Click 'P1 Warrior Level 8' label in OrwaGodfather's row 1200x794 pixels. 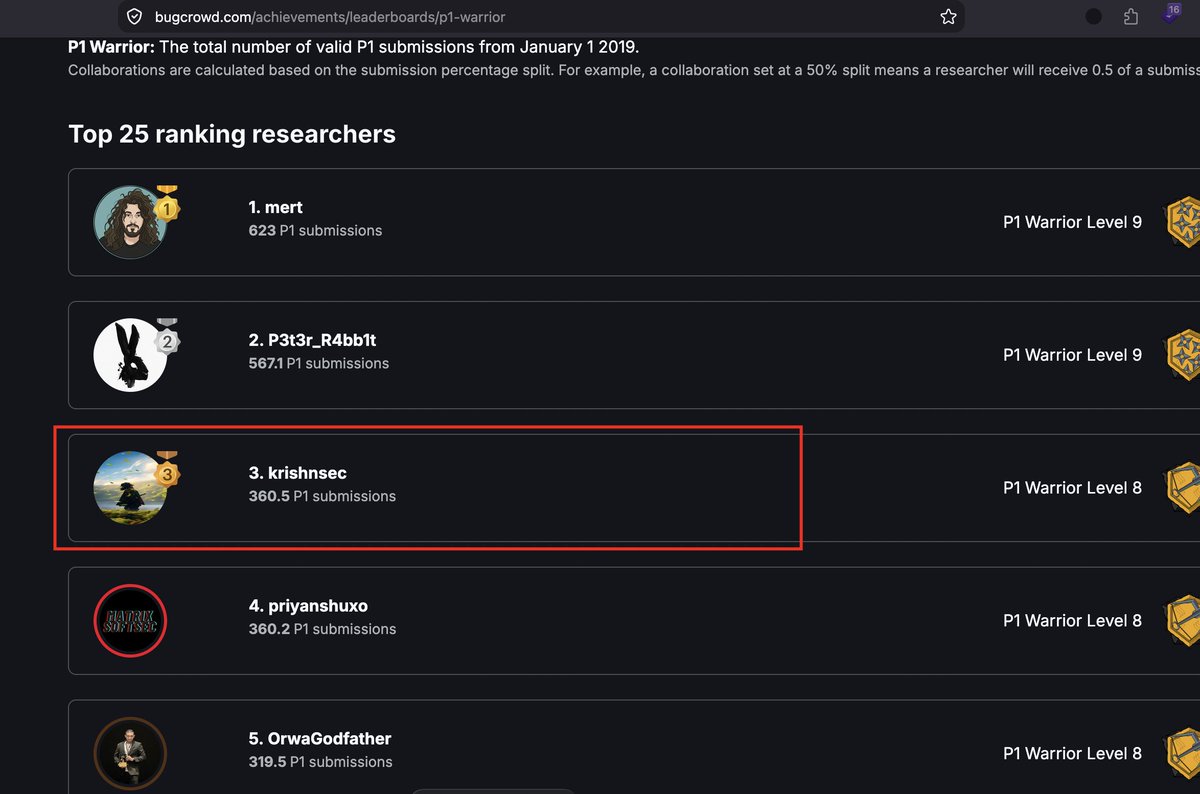1072,754
